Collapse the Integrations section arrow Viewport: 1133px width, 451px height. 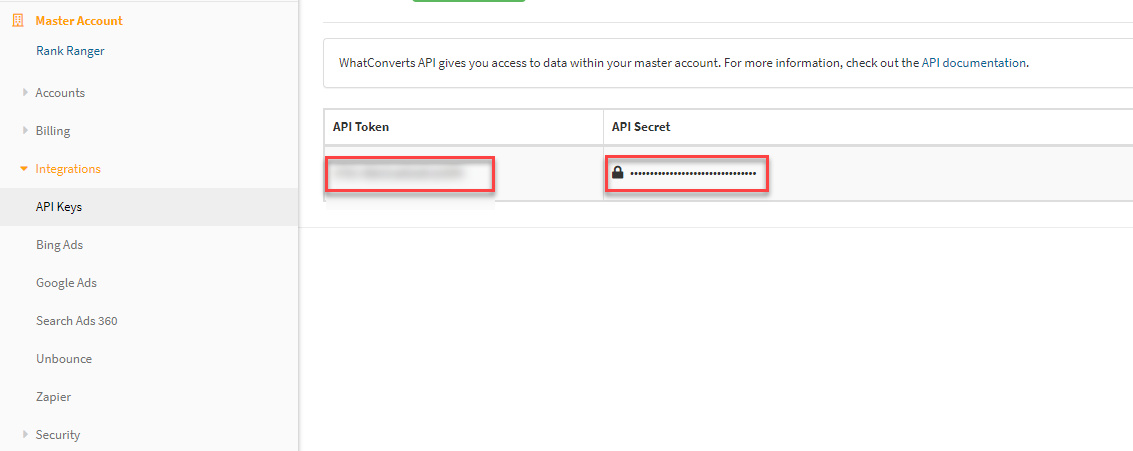click(x=24, y=169)
